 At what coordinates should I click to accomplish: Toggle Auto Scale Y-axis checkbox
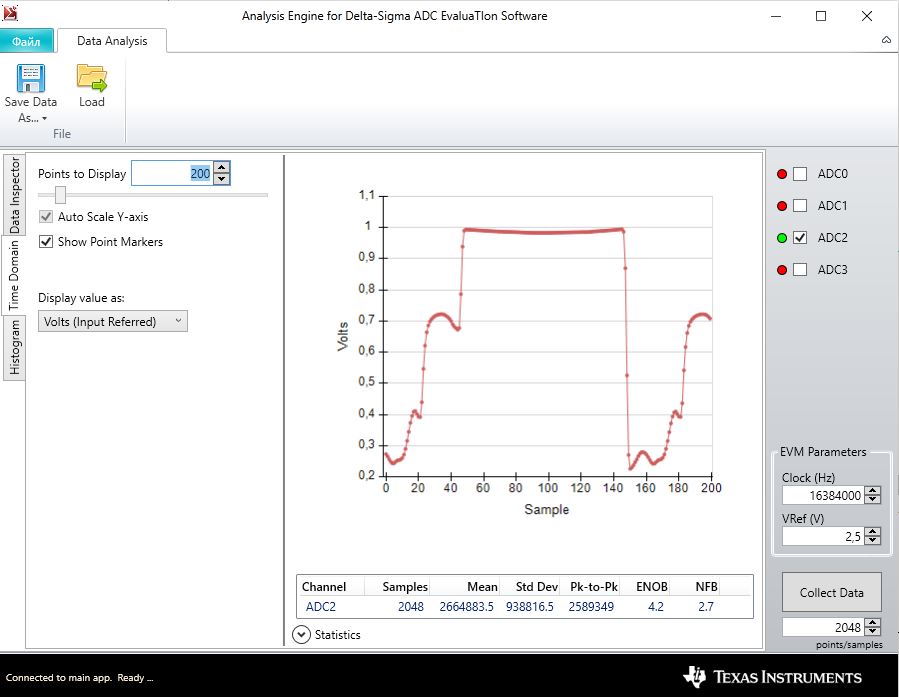[46, 217]
